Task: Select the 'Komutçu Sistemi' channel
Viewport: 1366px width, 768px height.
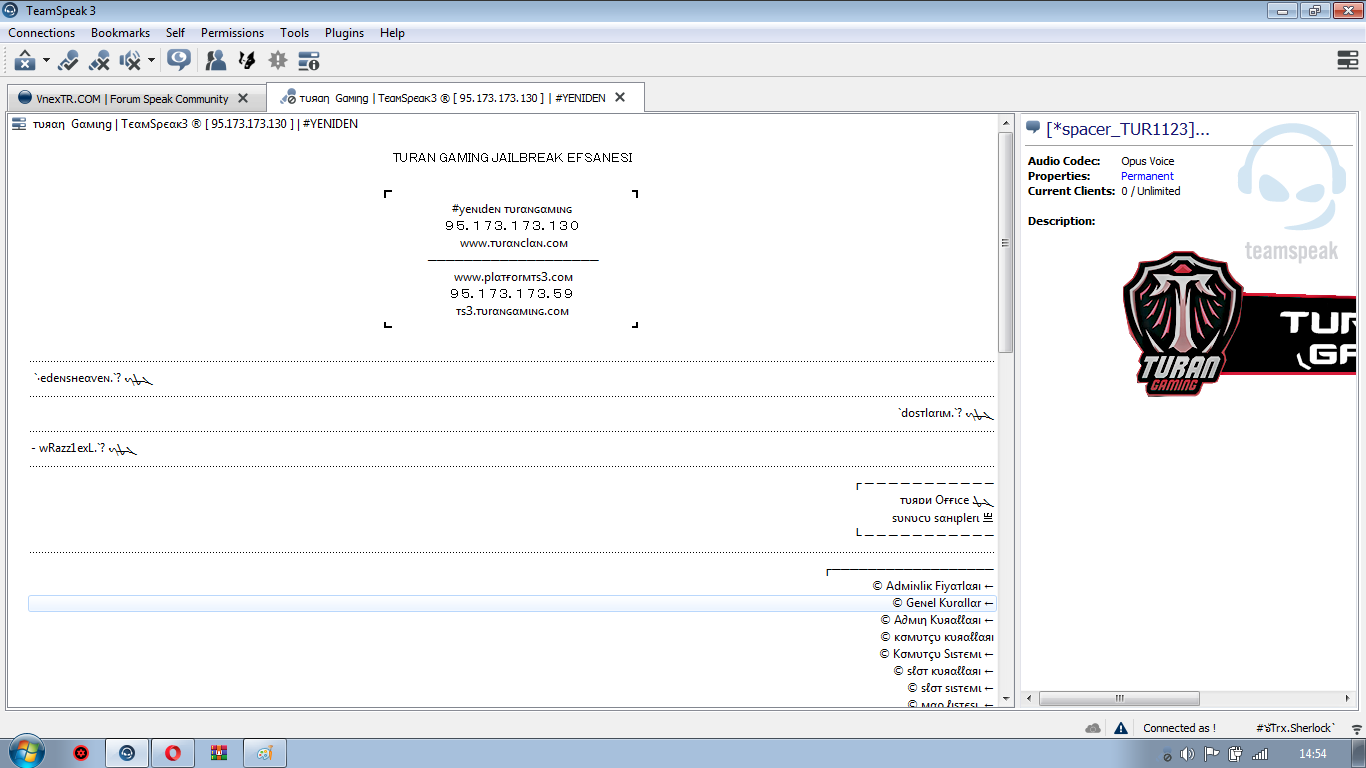Action: [937, 654]
